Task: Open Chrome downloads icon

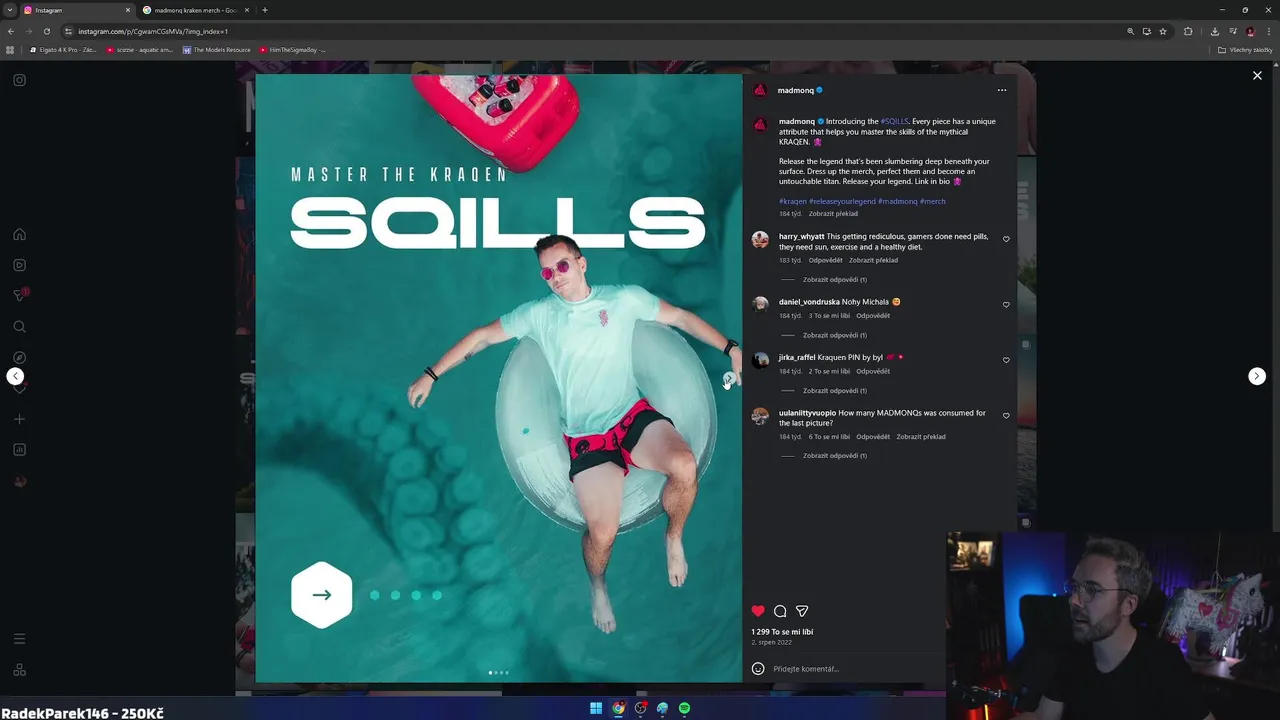Action: pyautogui.click(x=1214, y=31)
